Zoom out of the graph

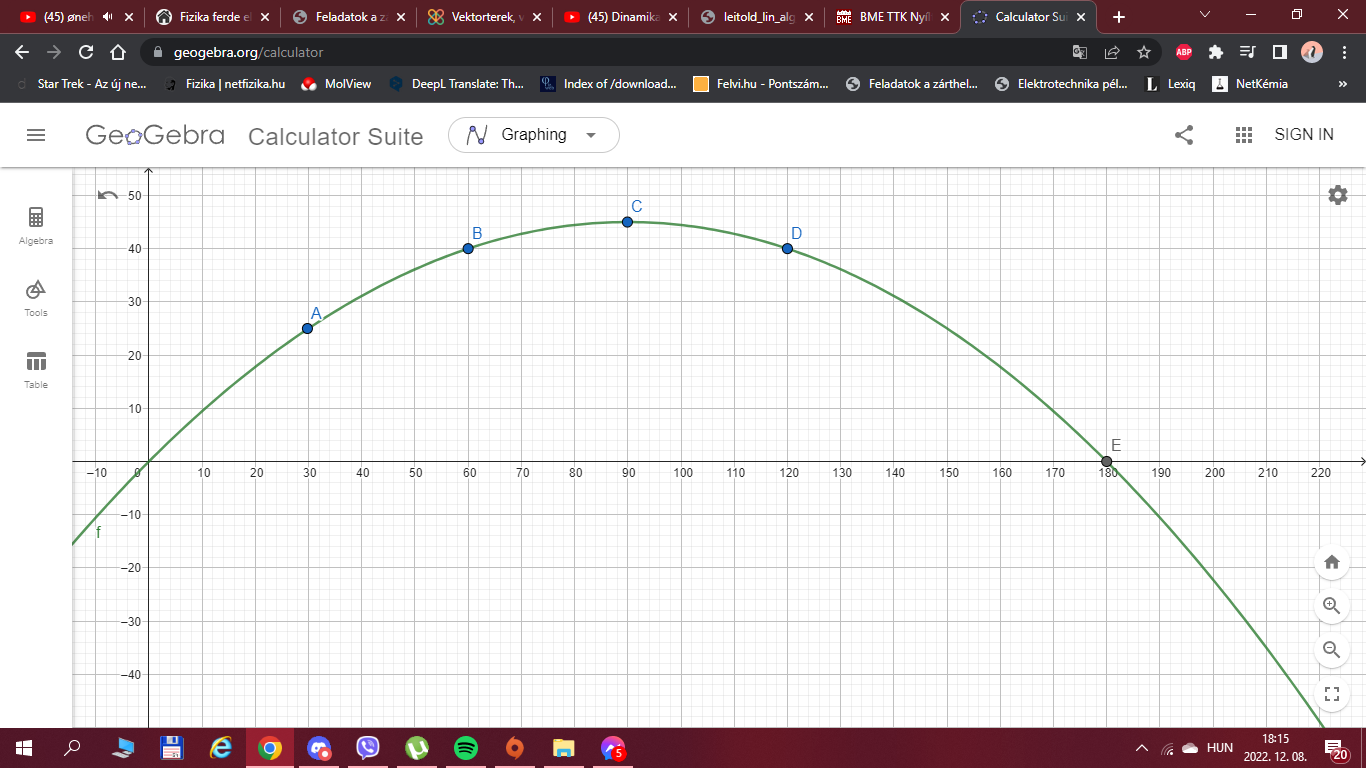(x=1331, y=649)
